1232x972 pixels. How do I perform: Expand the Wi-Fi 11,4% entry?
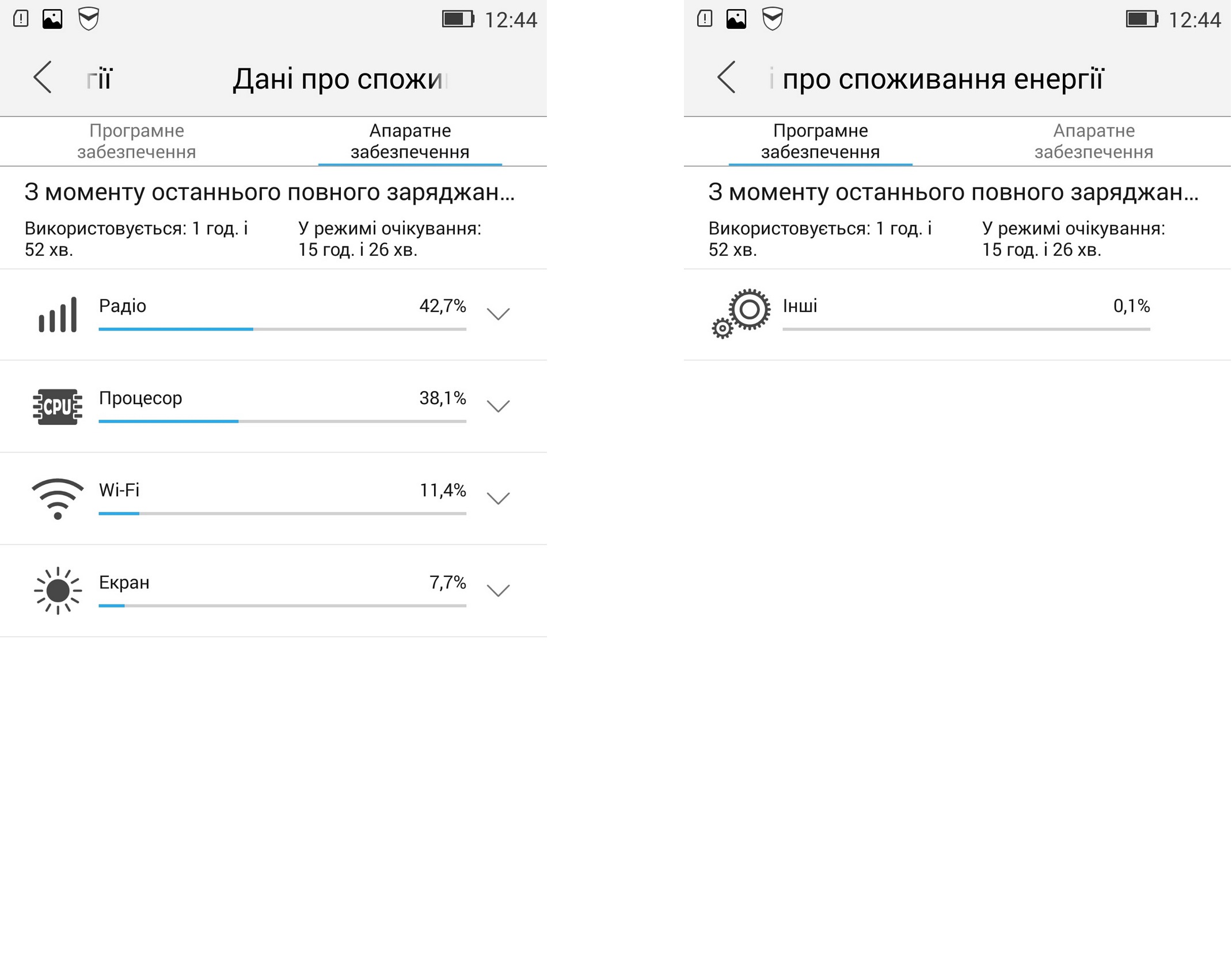(498, 498)
